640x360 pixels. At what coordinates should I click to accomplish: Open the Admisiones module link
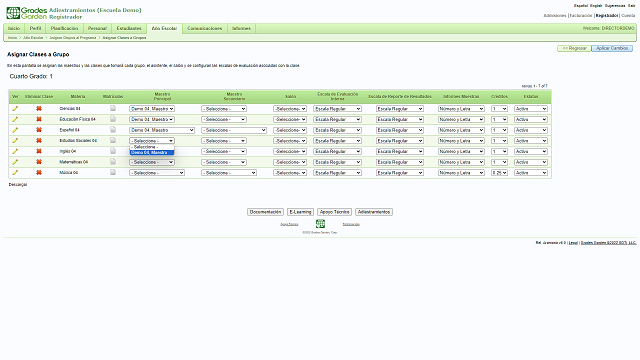click(555, 16)
